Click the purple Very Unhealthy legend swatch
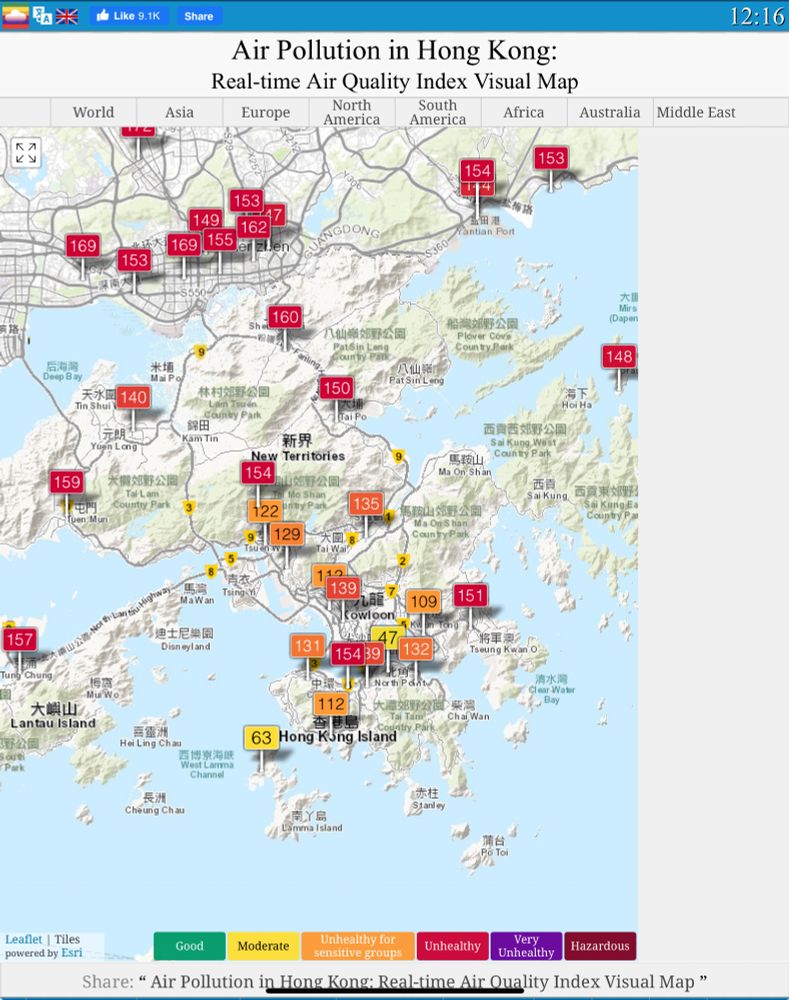 click(x=526, y=946)
